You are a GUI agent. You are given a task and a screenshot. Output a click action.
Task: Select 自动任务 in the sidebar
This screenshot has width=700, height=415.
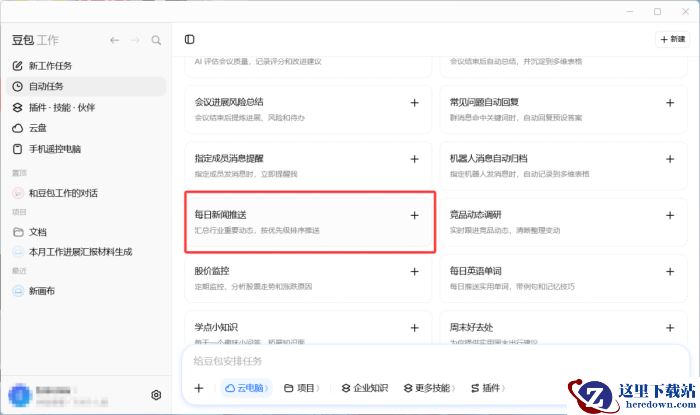pyautogui.click(x=86, y=86)
